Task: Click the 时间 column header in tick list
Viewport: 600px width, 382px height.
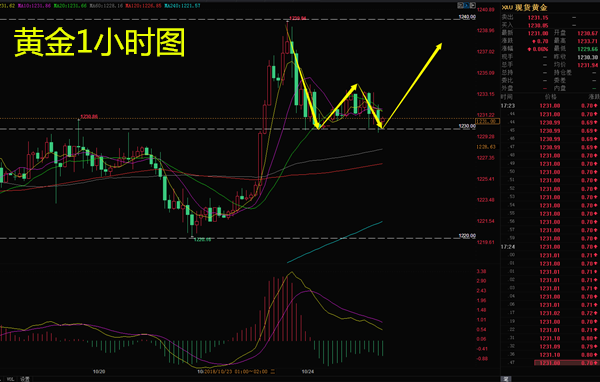Action: pyautogui.click(x=506, y=97)
